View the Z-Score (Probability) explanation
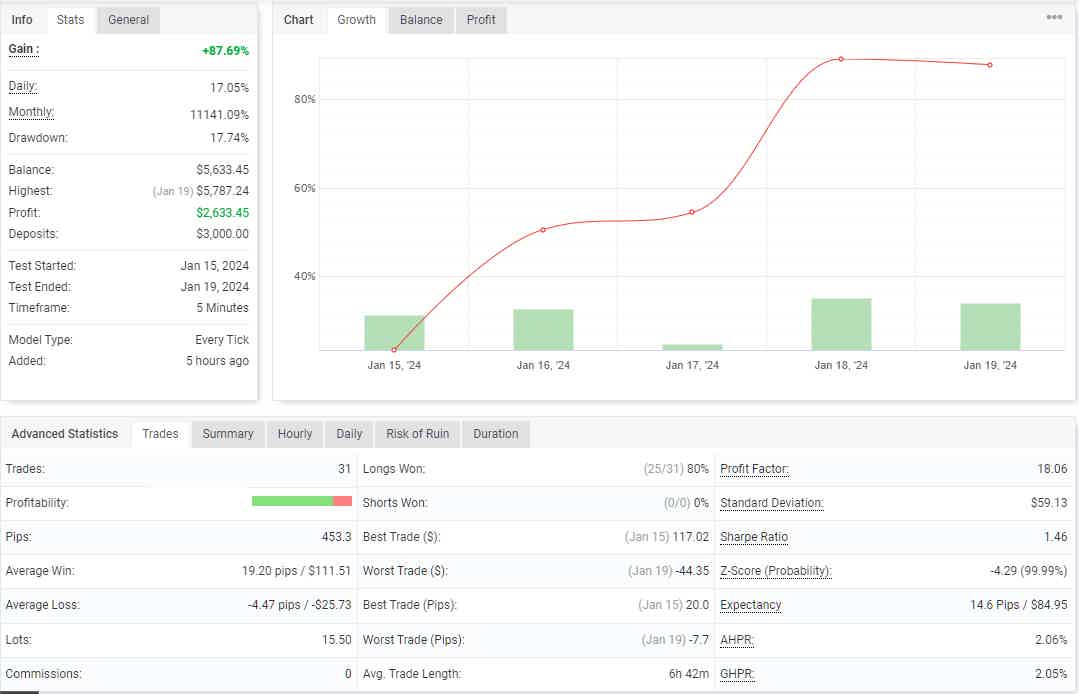1079x694 pixels. pyautogui.click(x=775, y=571)
